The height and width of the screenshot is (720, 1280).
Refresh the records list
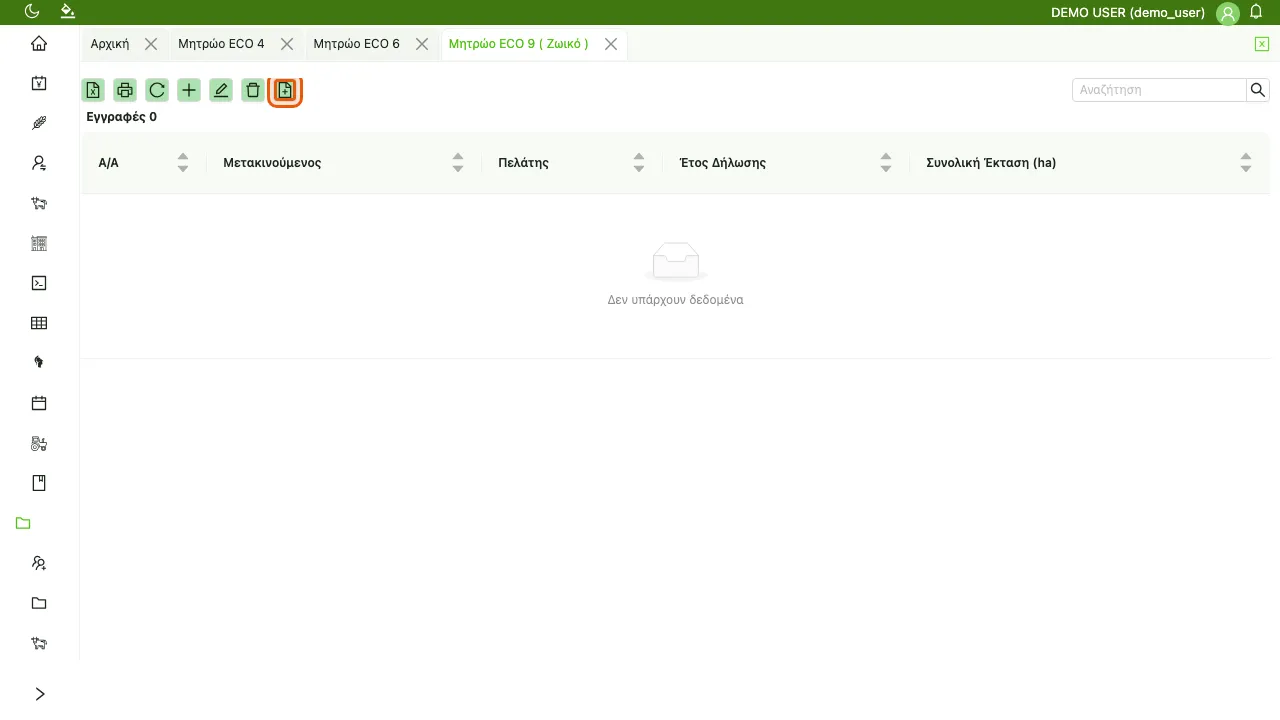tap(157, 90)
